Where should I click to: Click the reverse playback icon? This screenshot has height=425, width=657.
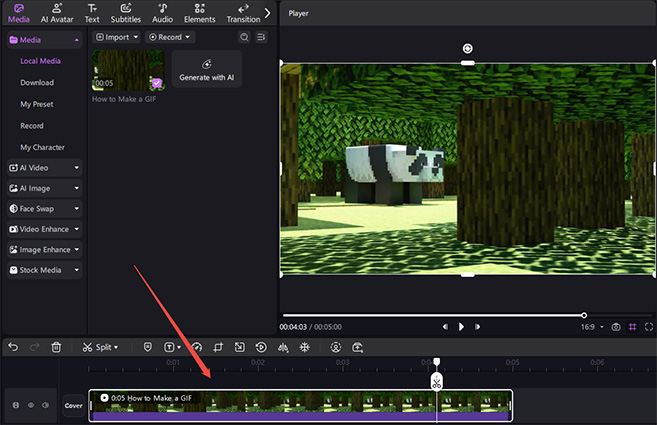tap(261, 347)
